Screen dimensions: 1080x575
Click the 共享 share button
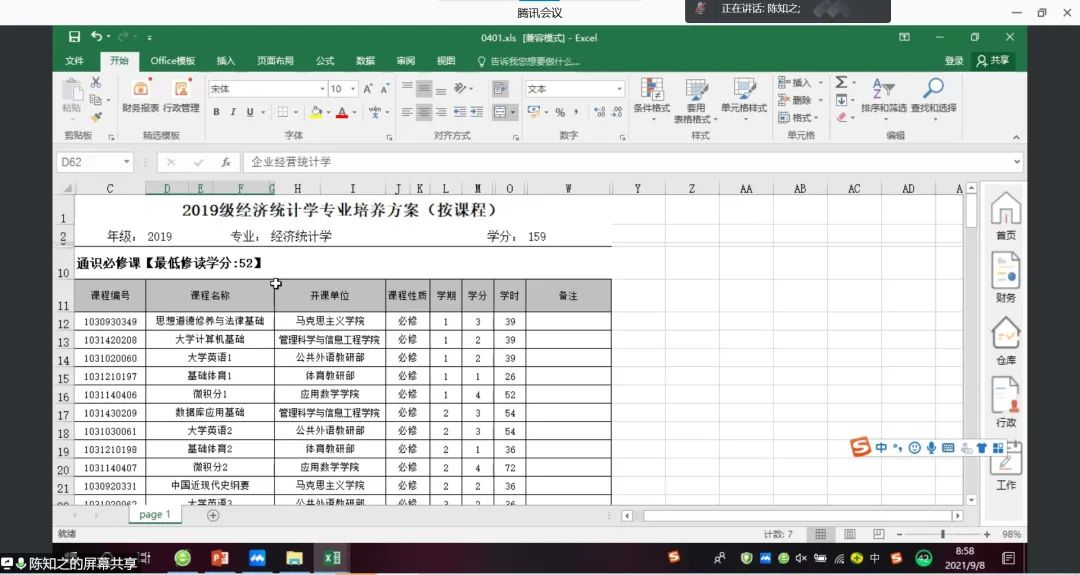[x=993, y=61]
